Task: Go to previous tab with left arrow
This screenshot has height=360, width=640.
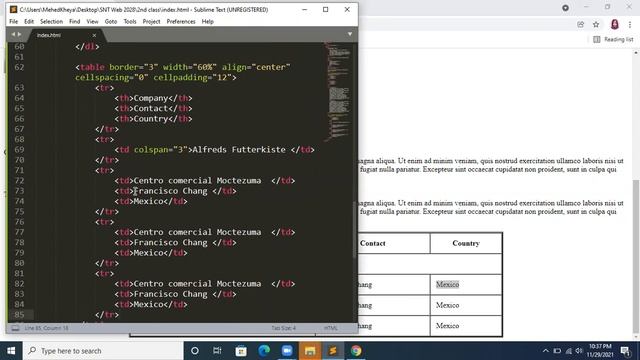Action: pyautogui.click(x=13, y=35)
